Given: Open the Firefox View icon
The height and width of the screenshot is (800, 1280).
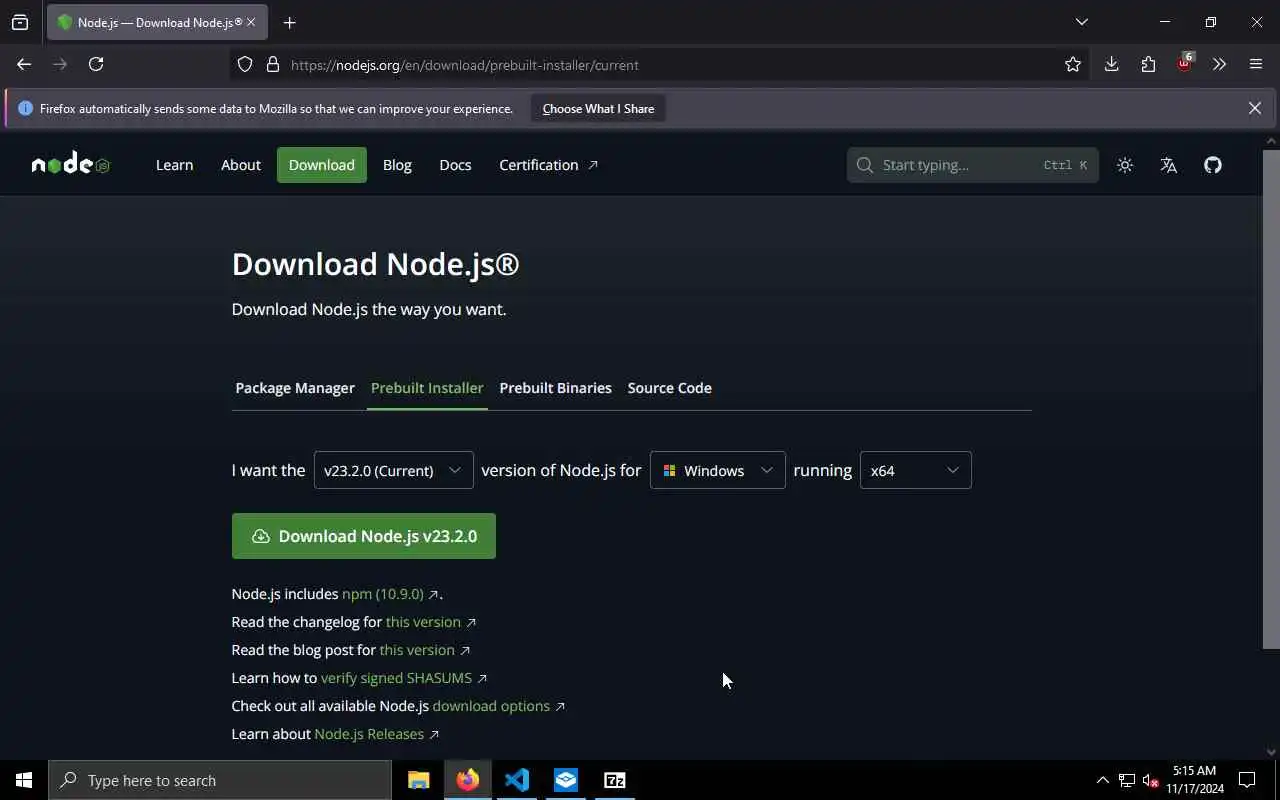Looking at the screenshot, I should [20, 22].
